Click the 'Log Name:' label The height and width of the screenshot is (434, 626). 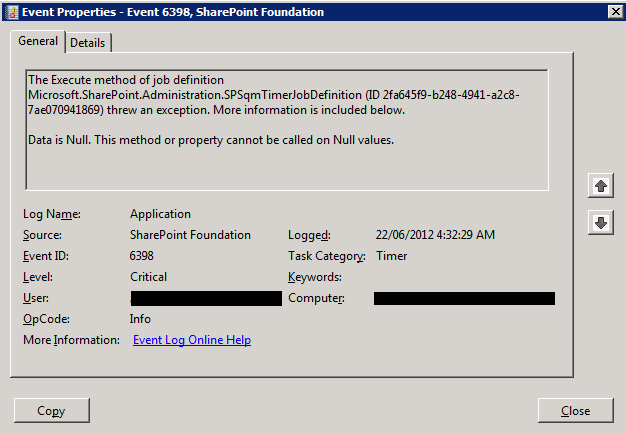[52, 214]
